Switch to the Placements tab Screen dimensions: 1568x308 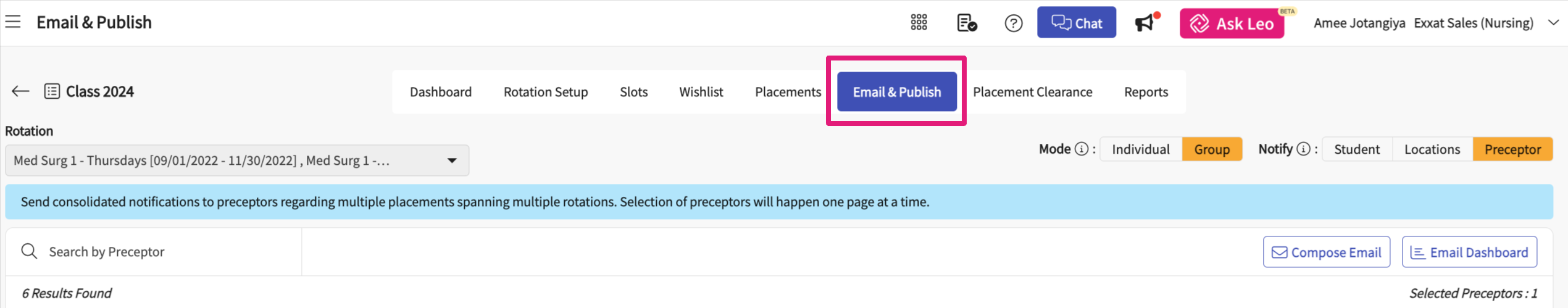point(788,92)
